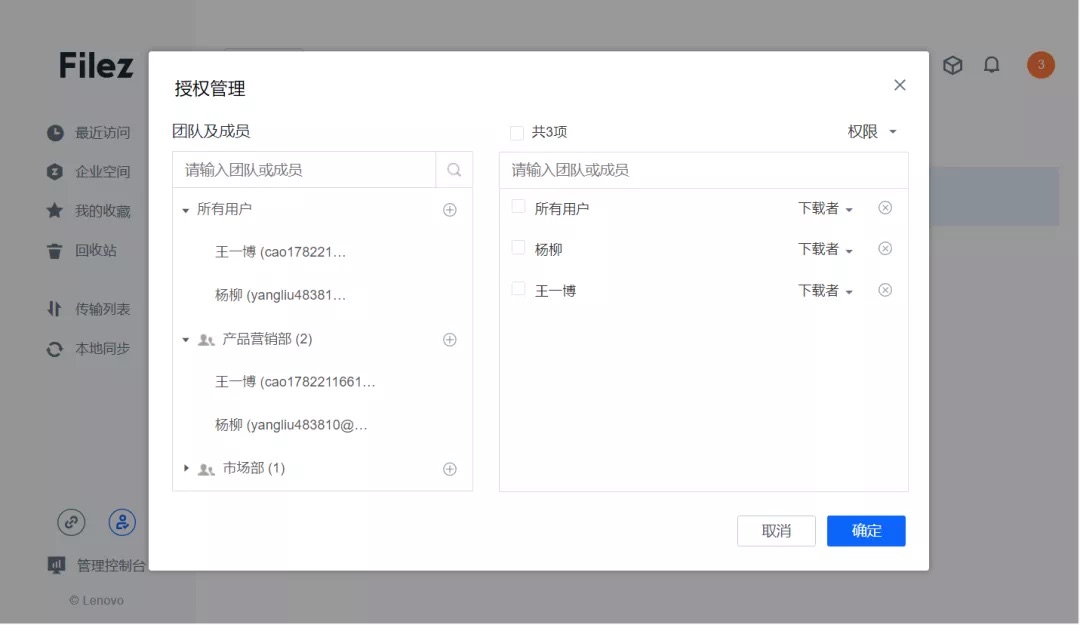The width and height of the screenshot is (1080, 625).
Task: Open 我的收藏 in sidebar
Action: point(88,211)
